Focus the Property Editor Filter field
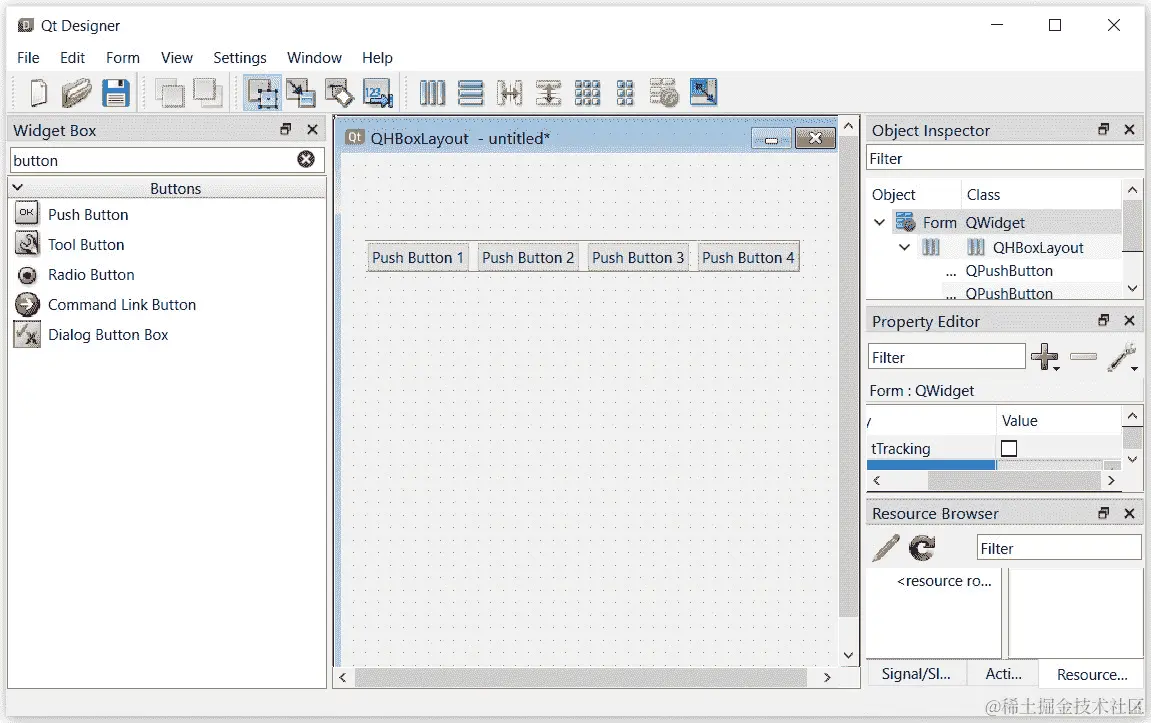Viewport: 1151px width, 723px height. pyautogui.click(x=946, y=357)
